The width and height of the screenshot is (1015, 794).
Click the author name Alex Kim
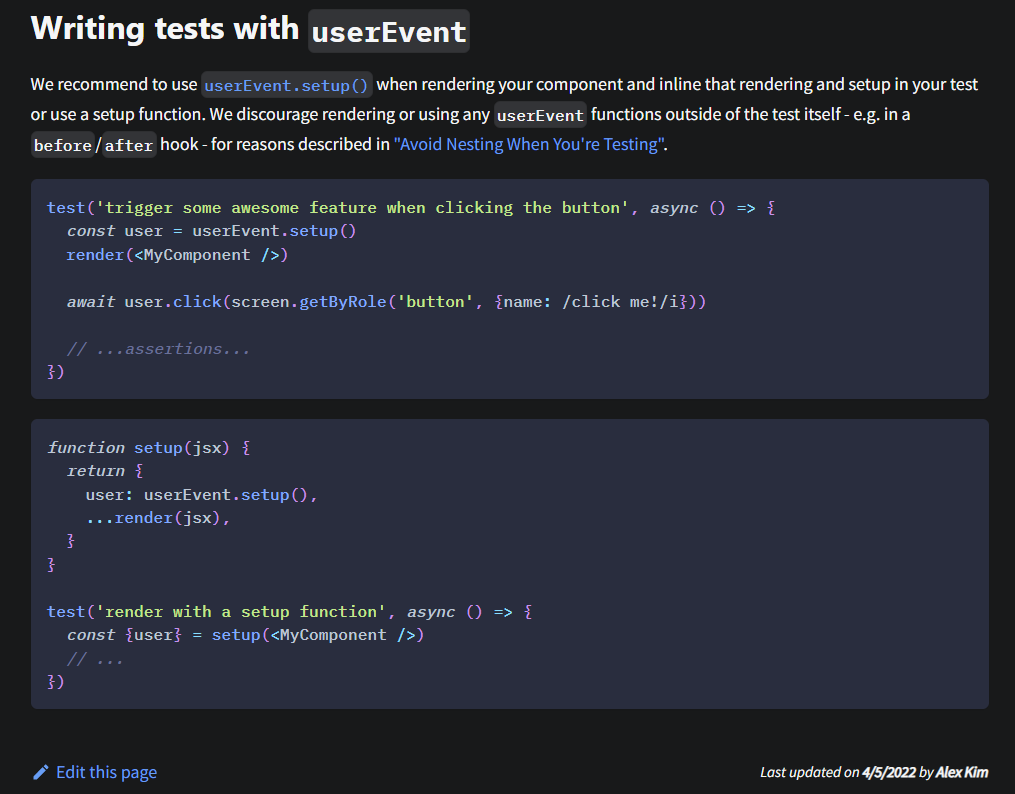(x=962, y=772)
